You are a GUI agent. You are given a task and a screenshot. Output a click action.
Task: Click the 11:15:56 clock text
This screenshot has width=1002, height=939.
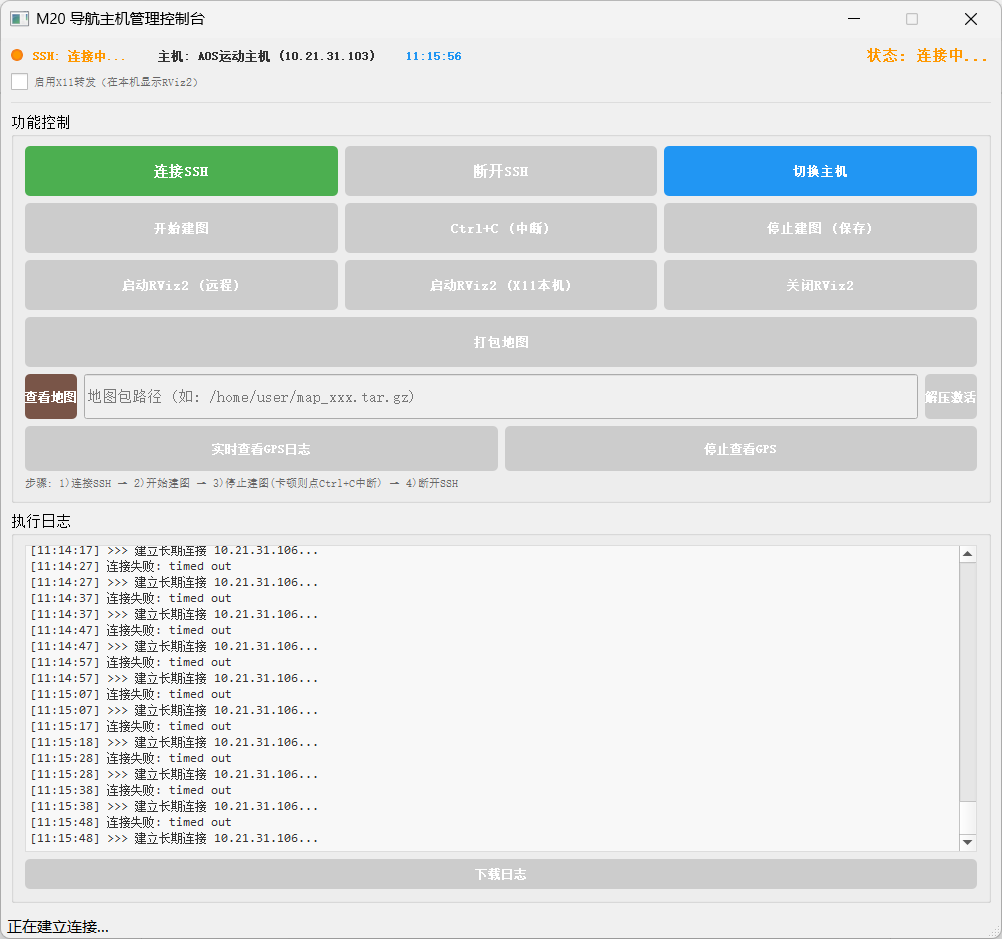(433, 56)
